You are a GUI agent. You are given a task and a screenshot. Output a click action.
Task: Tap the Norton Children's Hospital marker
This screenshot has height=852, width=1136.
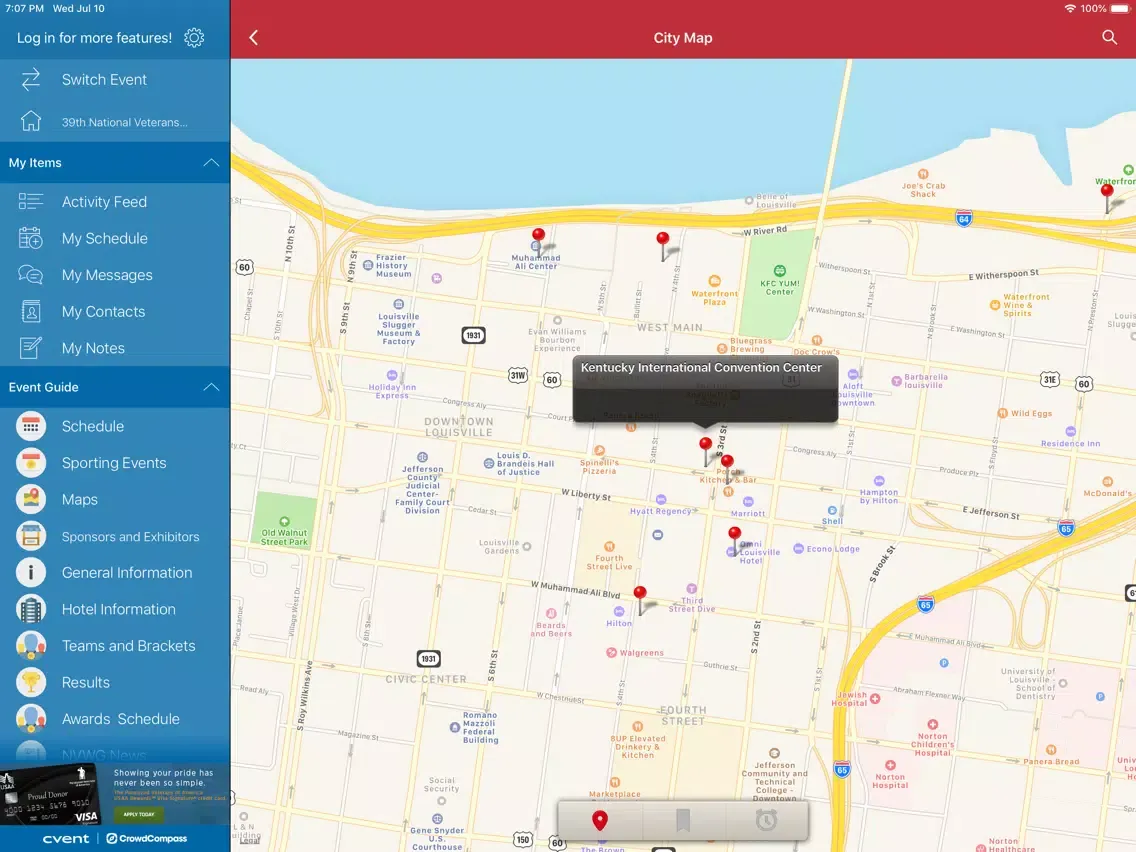coord(932,724)
